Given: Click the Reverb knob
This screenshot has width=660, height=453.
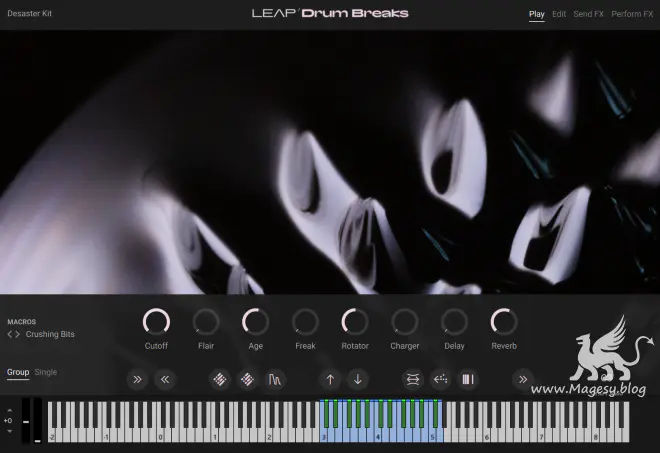Looking at the screenshot, I should pos(504,322).
